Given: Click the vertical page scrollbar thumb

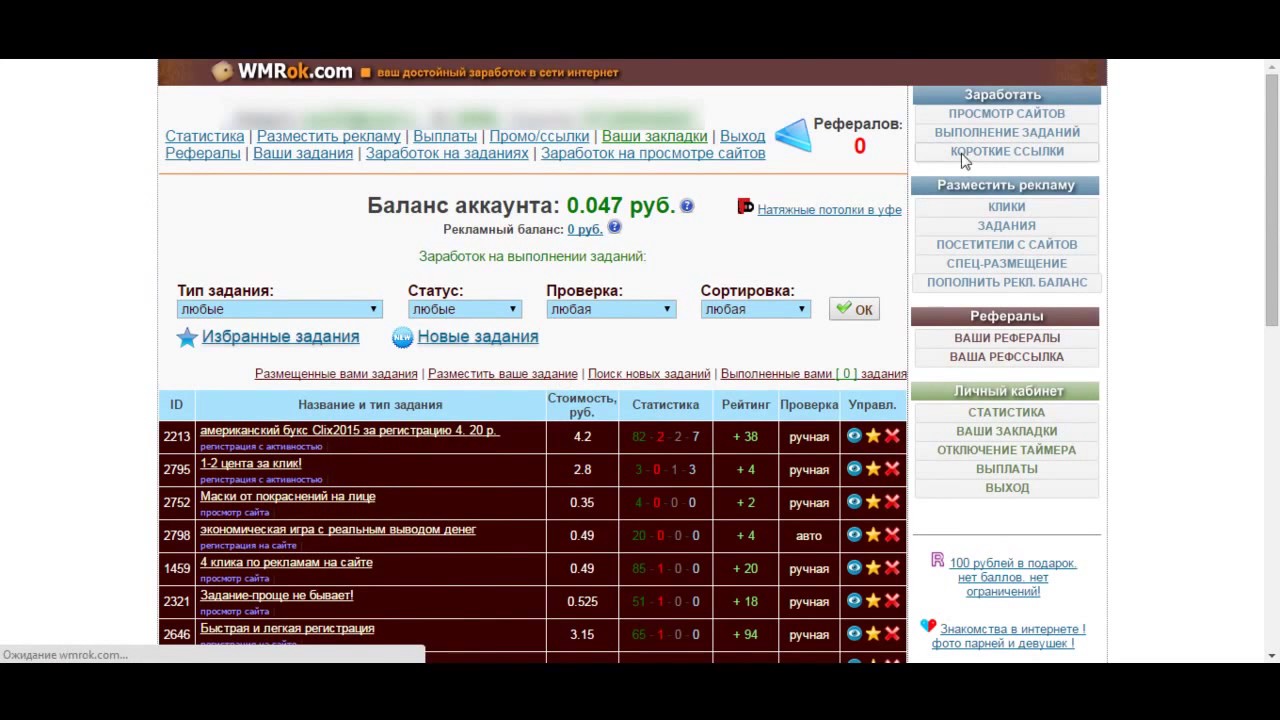Looking at the screenshot, I should click(1272, 200).
